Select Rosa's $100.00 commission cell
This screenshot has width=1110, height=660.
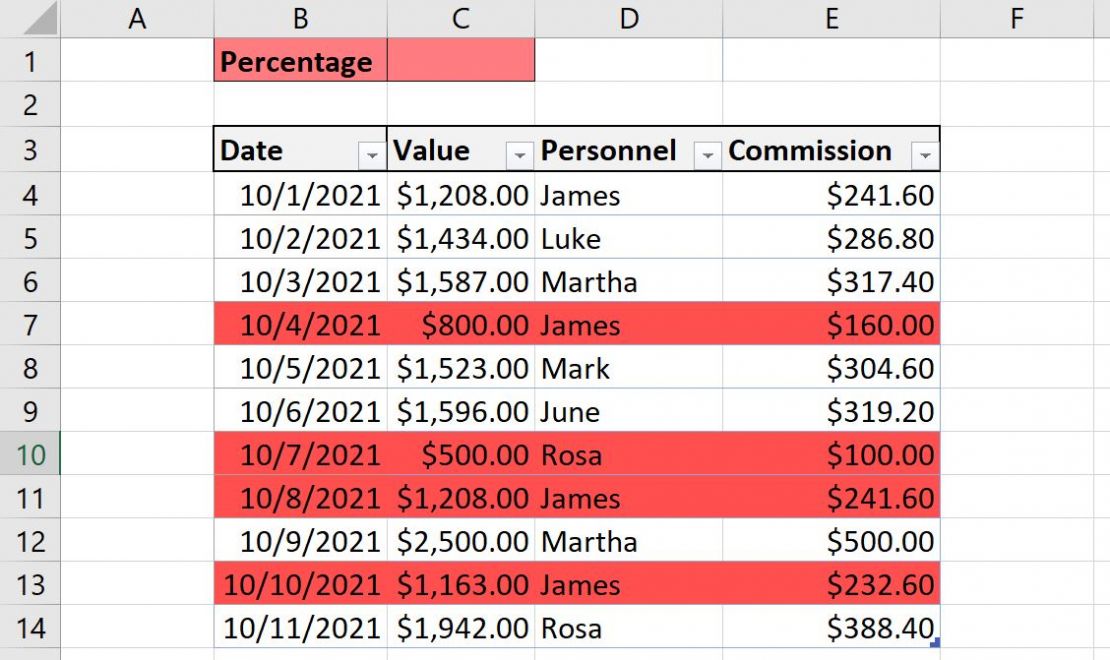832,455
